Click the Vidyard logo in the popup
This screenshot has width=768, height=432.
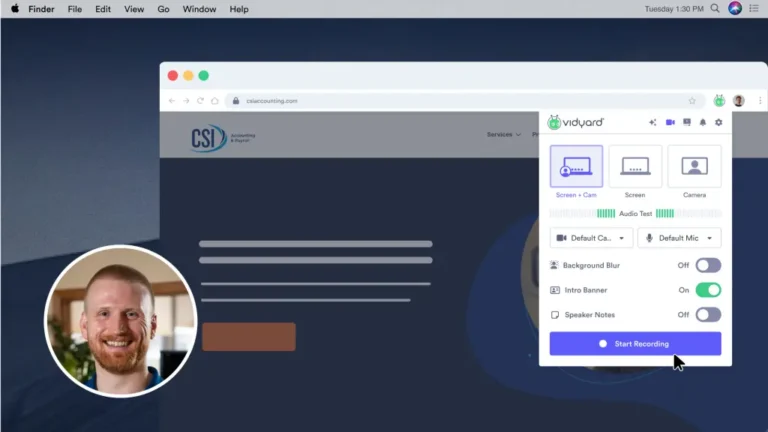coord(576,122)
